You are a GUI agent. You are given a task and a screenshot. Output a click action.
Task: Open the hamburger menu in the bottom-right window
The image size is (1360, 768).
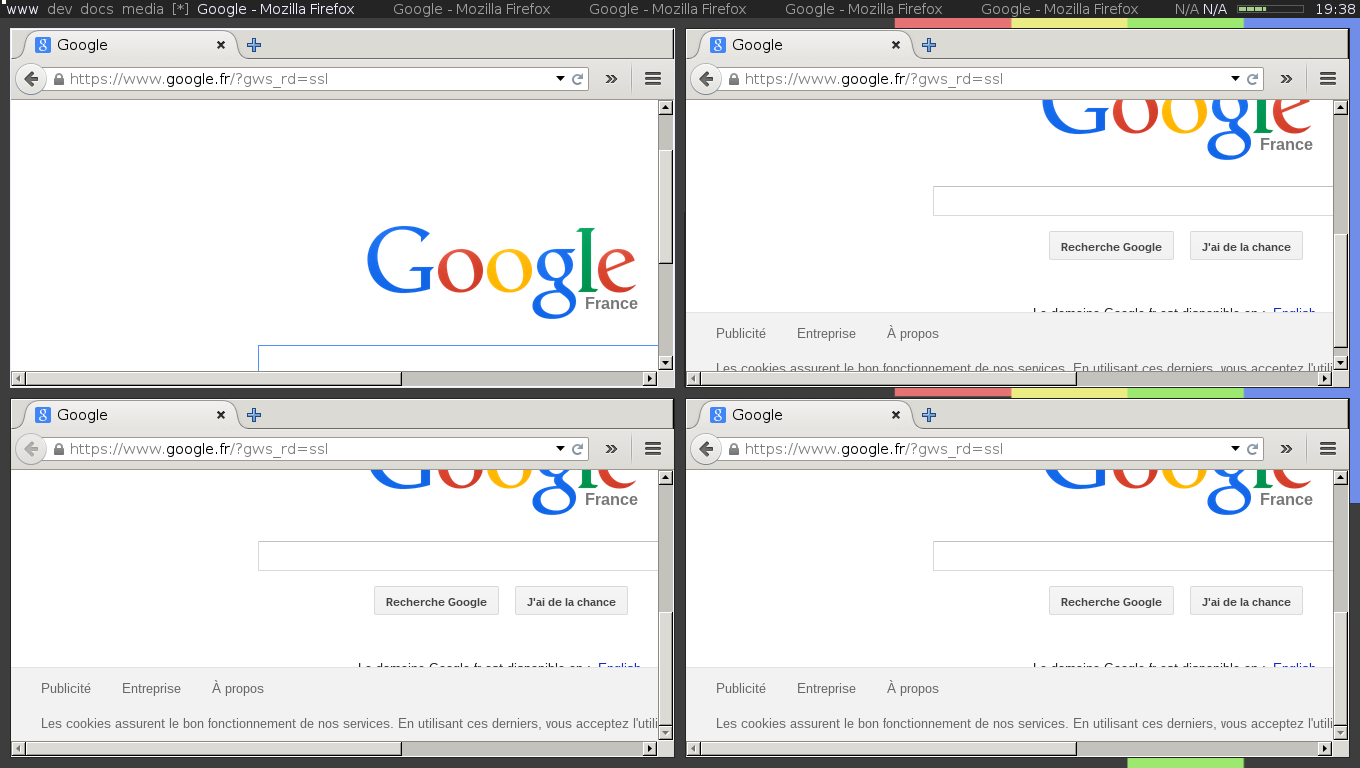(1328, 449)
